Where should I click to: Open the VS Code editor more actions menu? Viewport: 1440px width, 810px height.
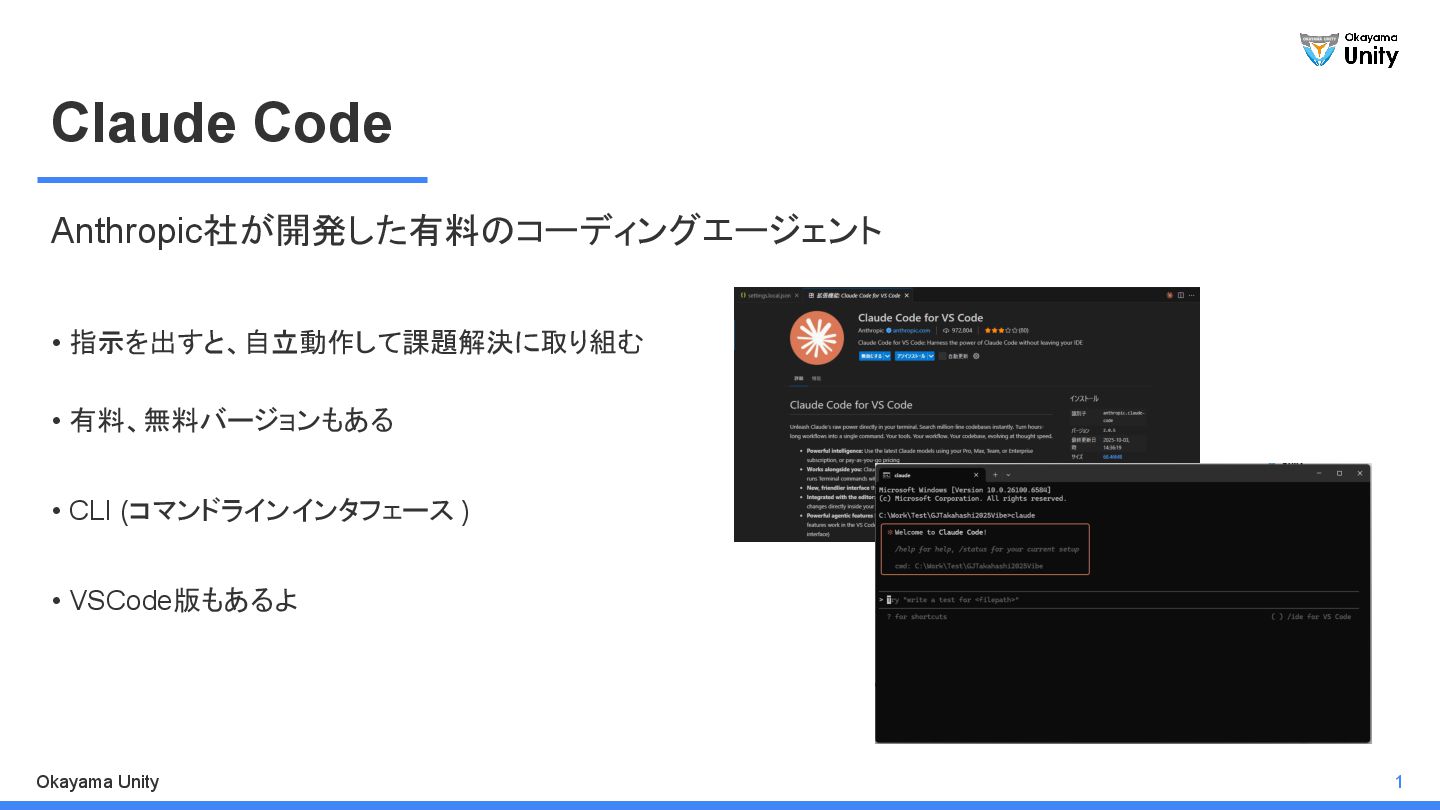(1191, 295)
